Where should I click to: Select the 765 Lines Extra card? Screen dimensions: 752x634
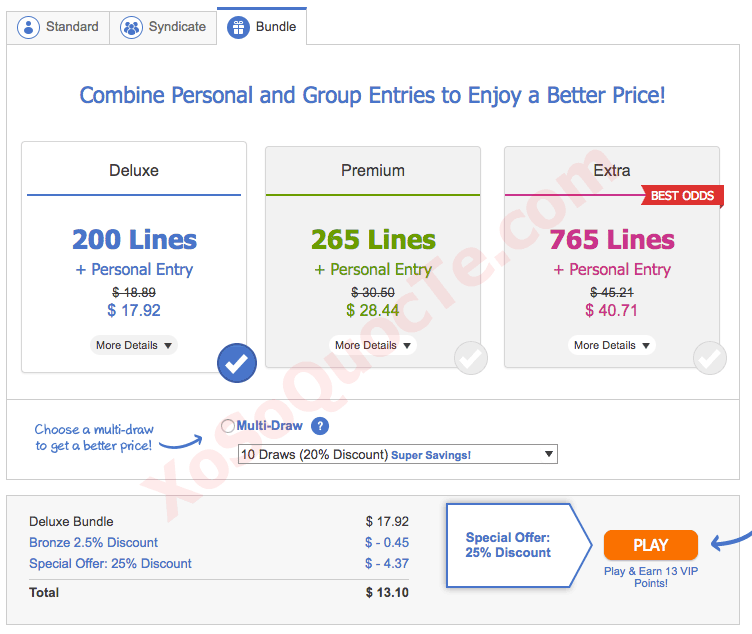coord(611,240)
